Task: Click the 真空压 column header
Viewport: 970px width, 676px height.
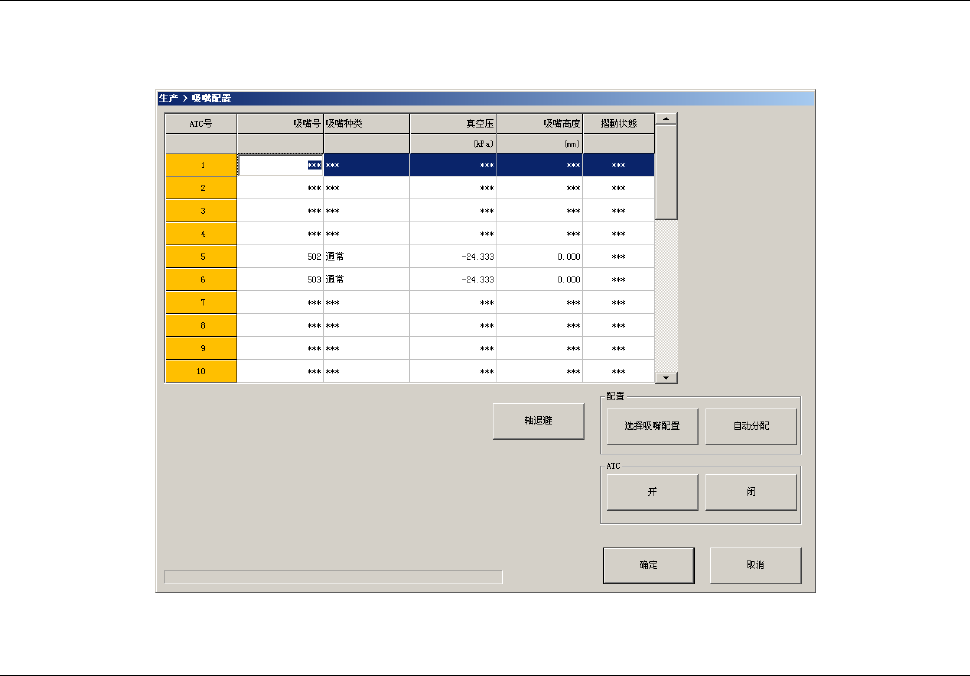Action: [453, 124]
